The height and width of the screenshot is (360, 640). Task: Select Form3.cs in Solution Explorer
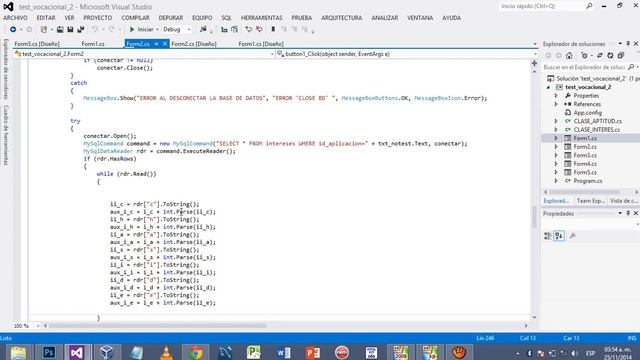point(584,155)
